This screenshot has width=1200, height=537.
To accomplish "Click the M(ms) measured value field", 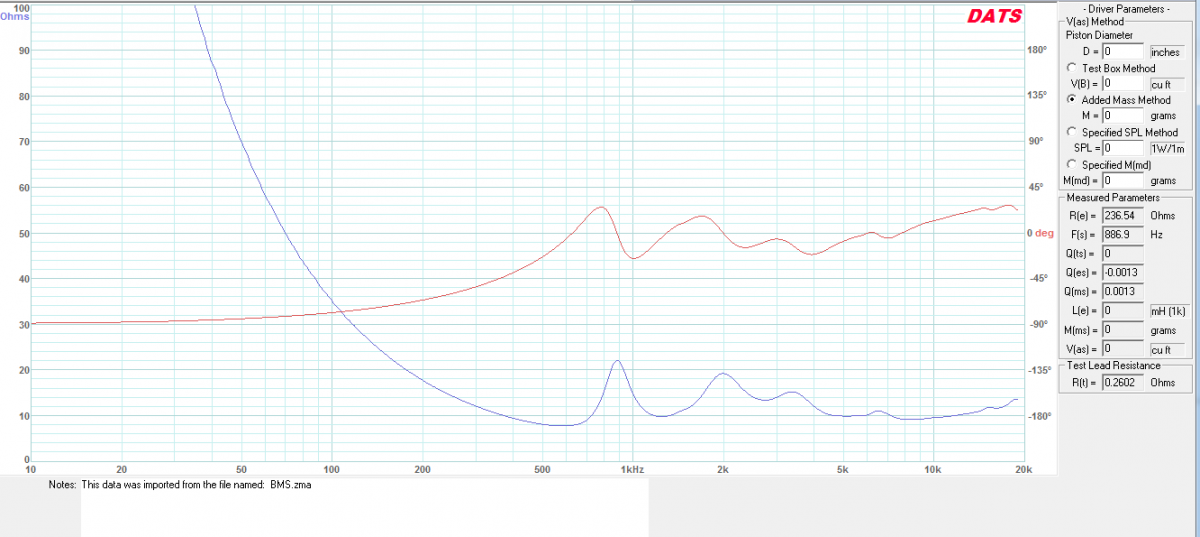I will [1123, 330].
